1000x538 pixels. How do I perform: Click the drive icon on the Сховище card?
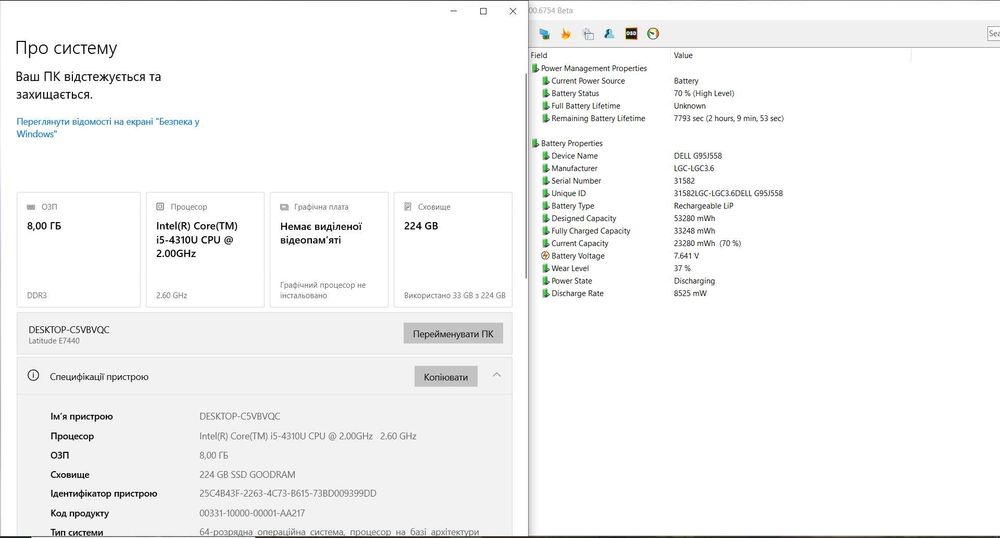[x=408, y=207]
